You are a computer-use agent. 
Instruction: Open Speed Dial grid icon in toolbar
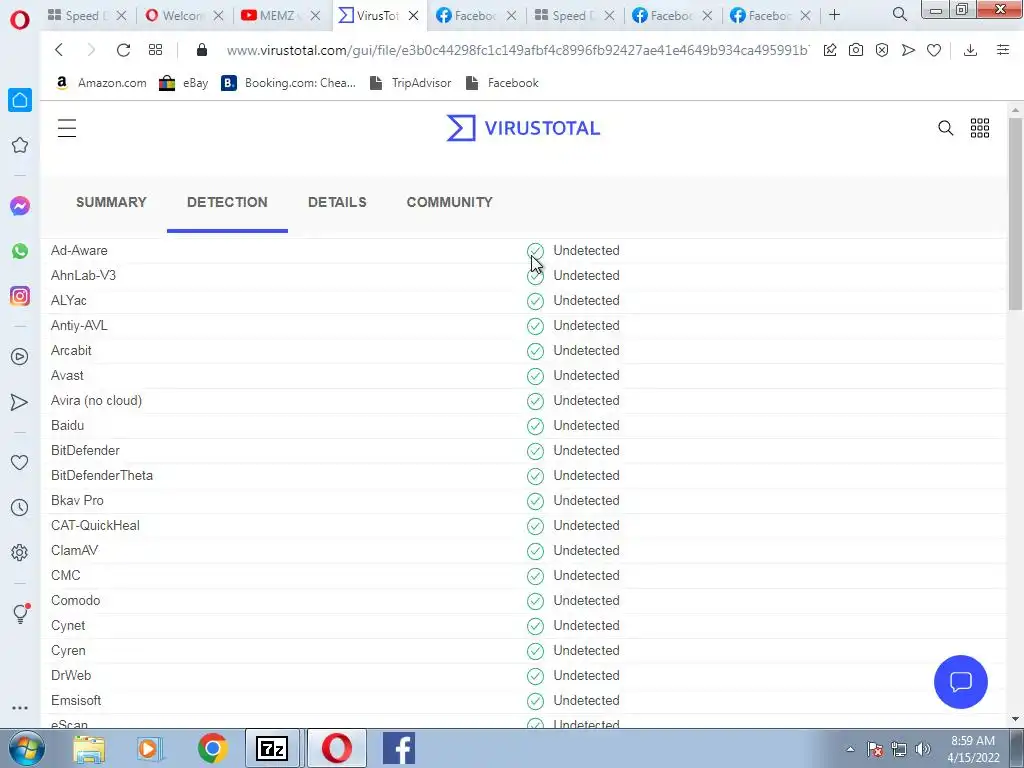click(155, 50)
